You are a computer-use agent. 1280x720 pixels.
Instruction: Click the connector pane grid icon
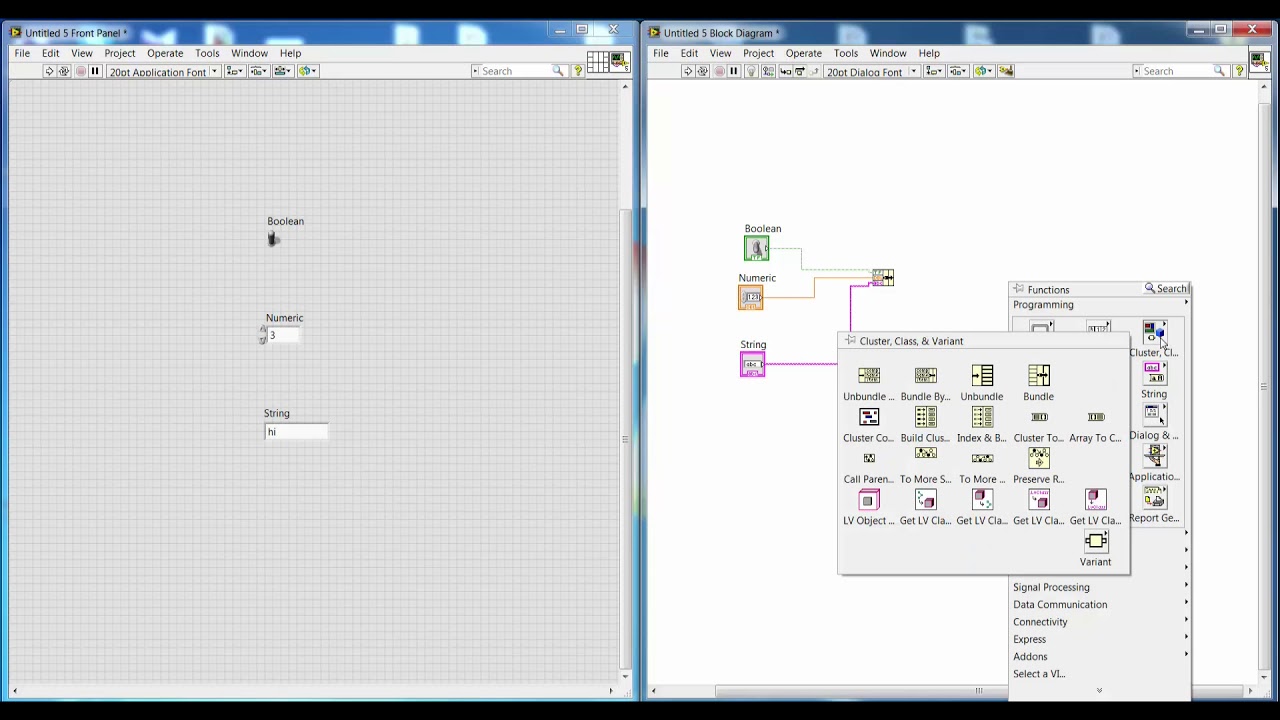[x=597, y=62]
